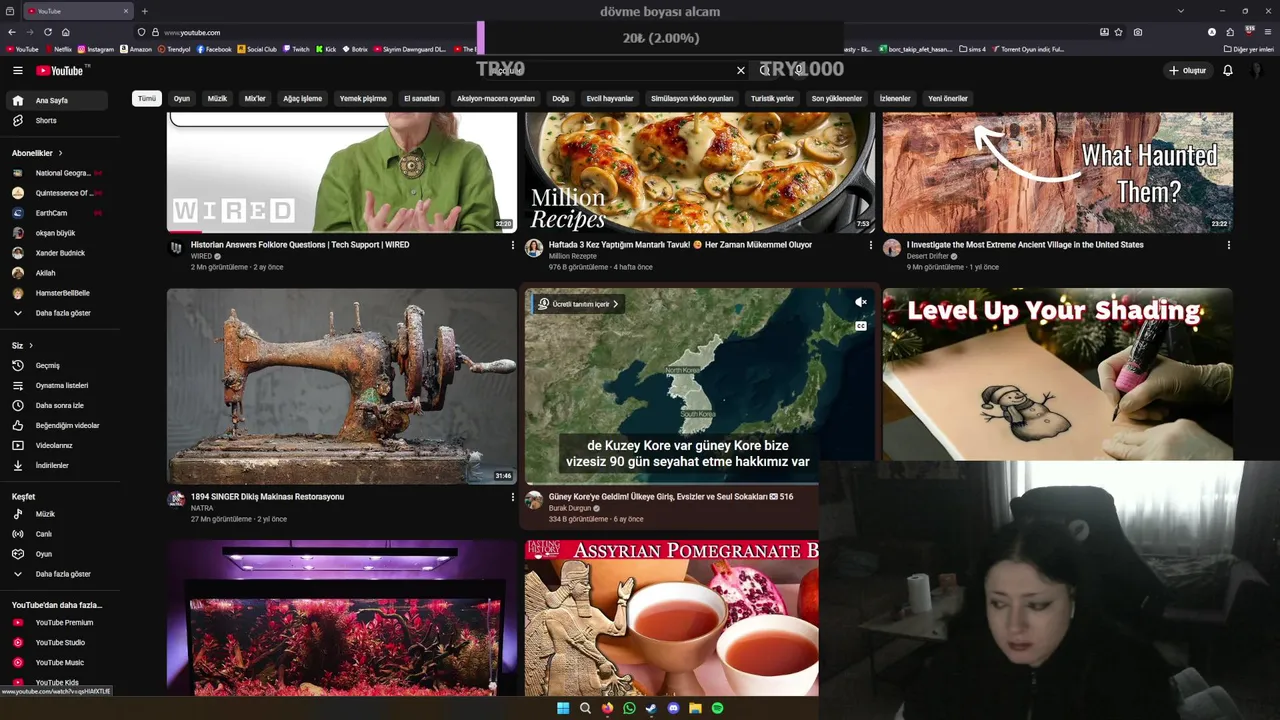
Task: Open Steam from the taskbar
Action: click(651, 708)
